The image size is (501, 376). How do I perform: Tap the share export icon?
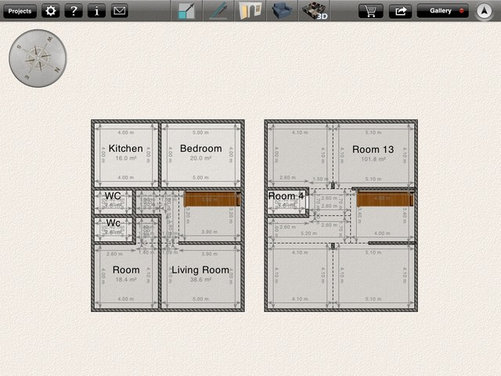[400, 11]
